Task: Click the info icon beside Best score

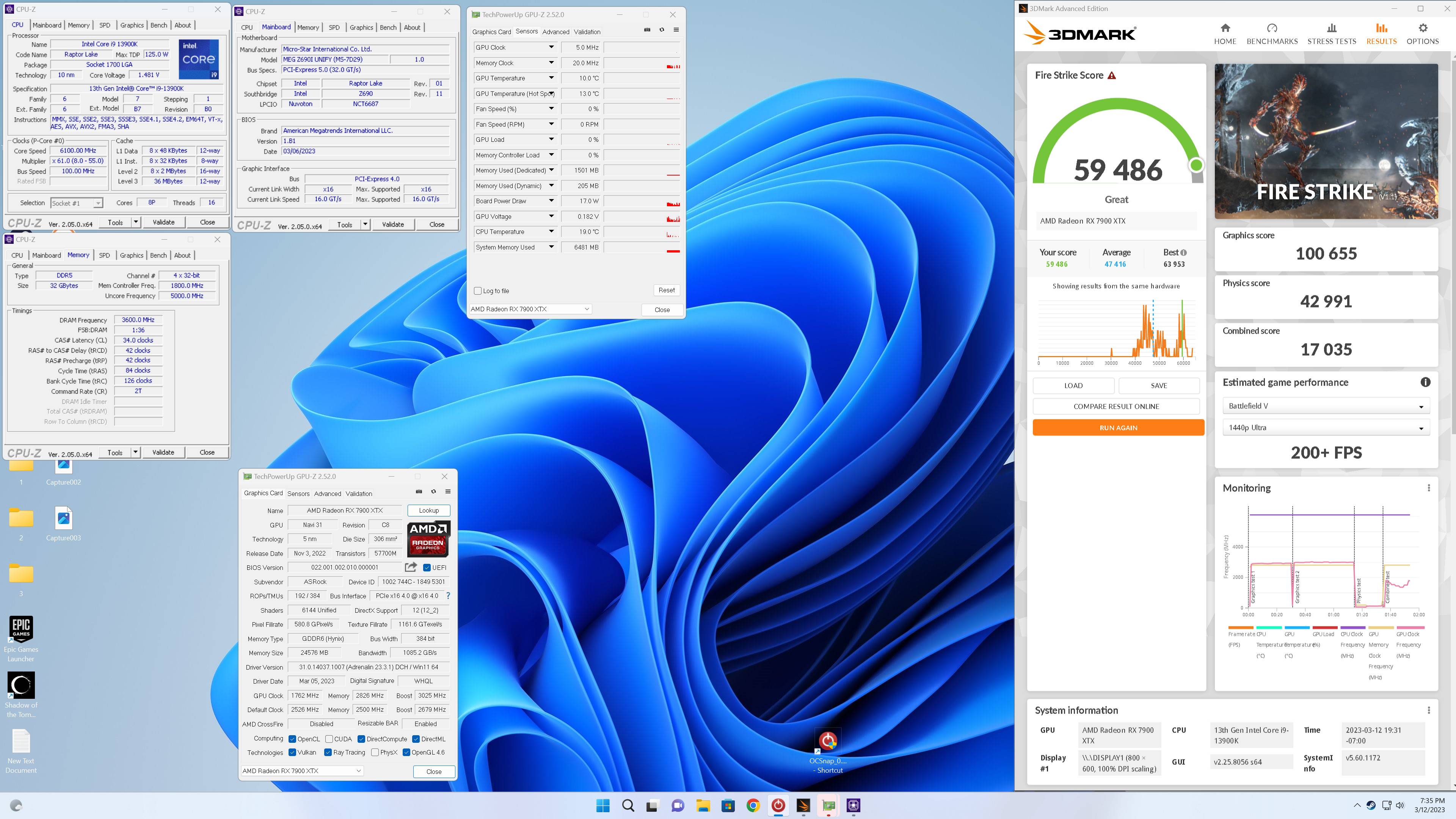Action: click(x=1183, y=253)
